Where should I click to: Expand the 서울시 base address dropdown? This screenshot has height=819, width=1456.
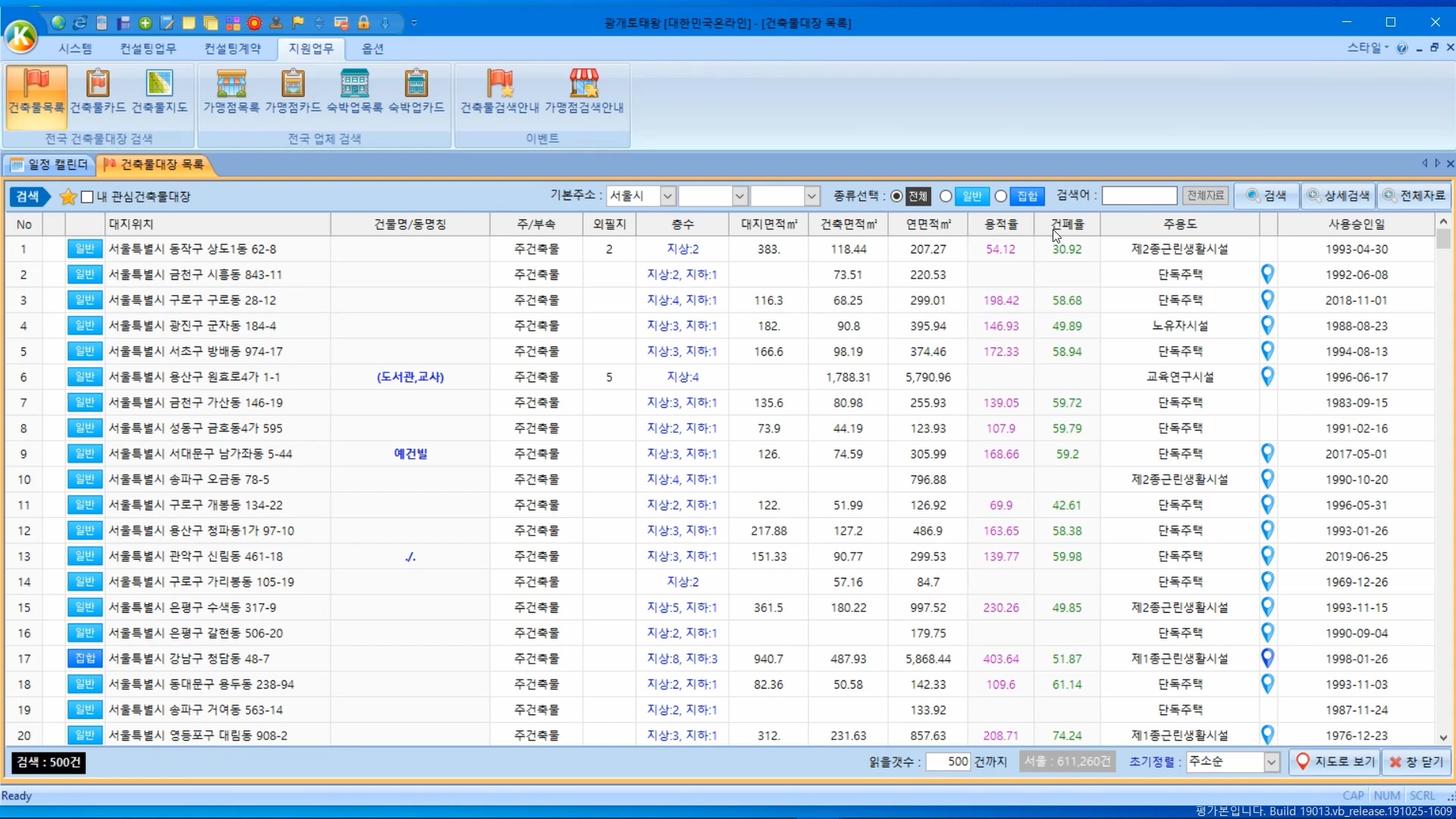[x=667, y=196]
